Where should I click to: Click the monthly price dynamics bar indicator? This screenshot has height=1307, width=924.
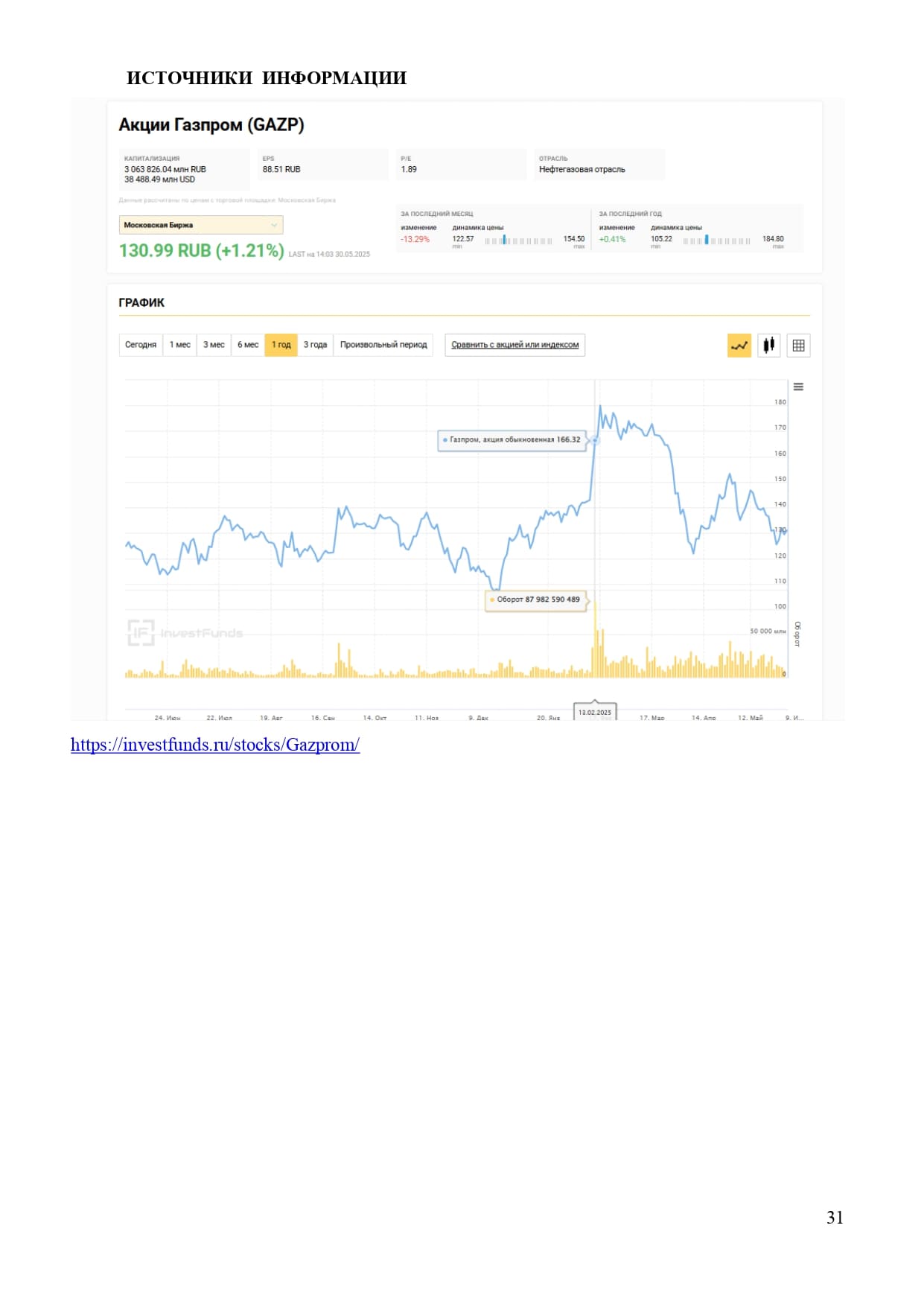coord(518,241)
